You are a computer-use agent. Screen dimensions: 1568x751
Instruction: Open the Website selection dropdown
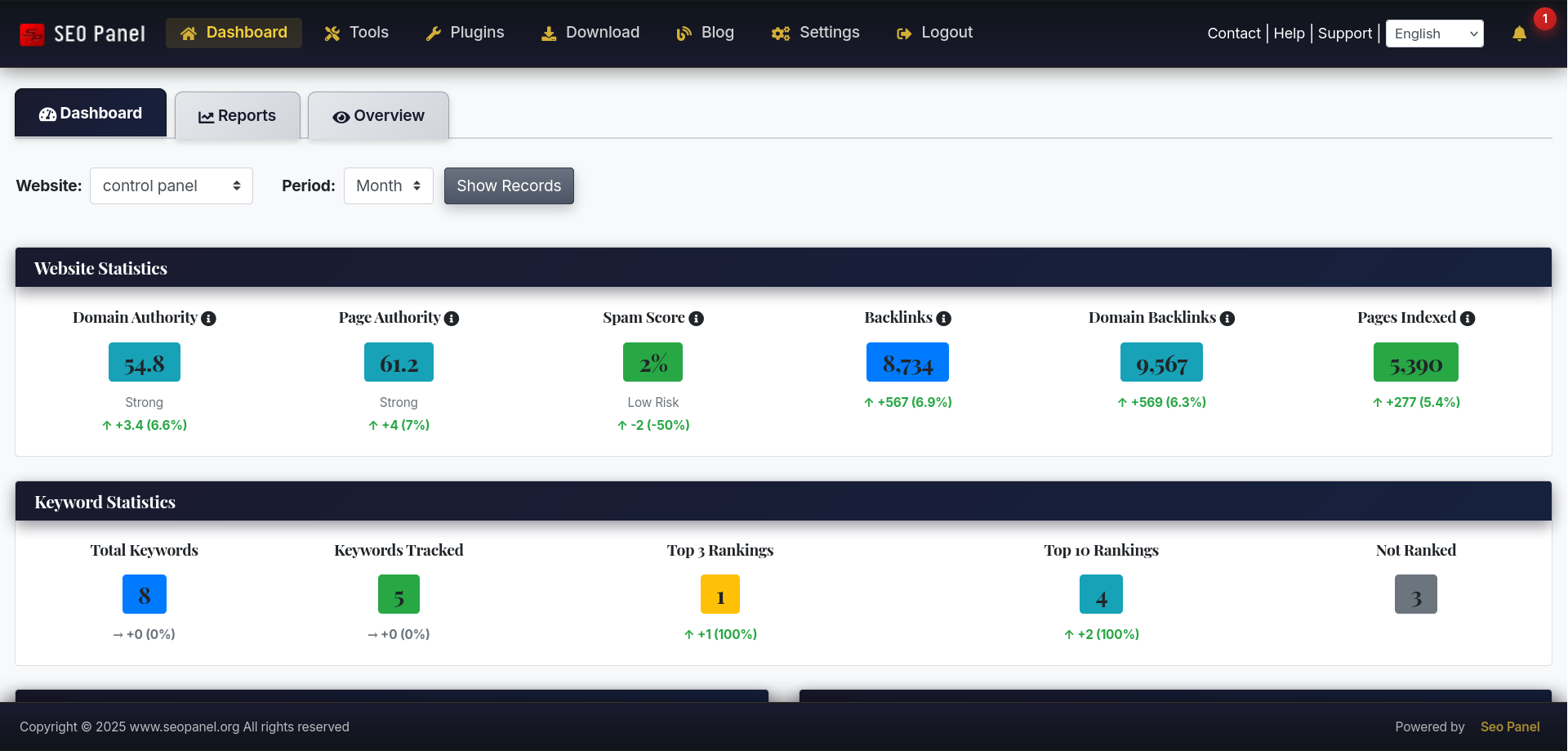click(171, 186)
